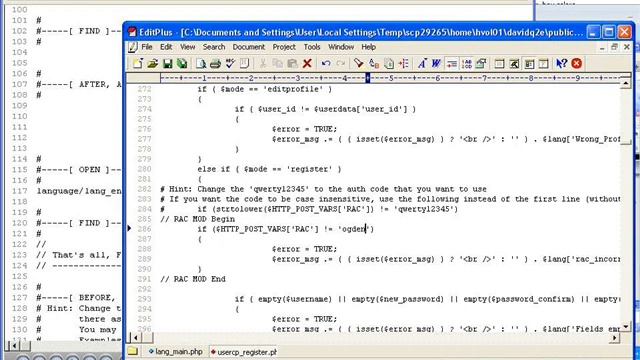This screenshot has height=360, width=640.
Task: Open the Tools menu
Action: coord(312,47)
